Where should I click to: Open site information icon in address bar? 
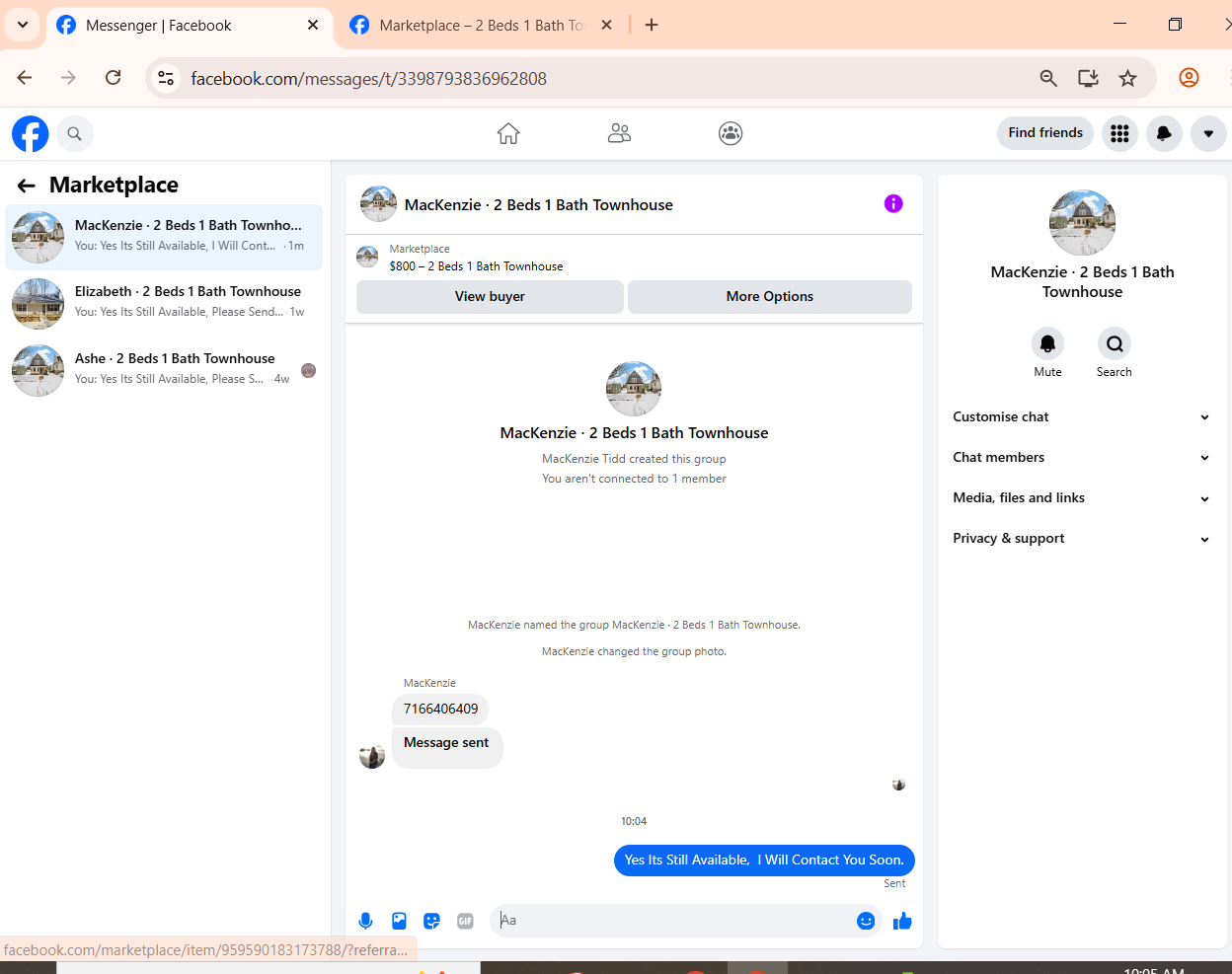pyautogui.click(x=166, y=78)
